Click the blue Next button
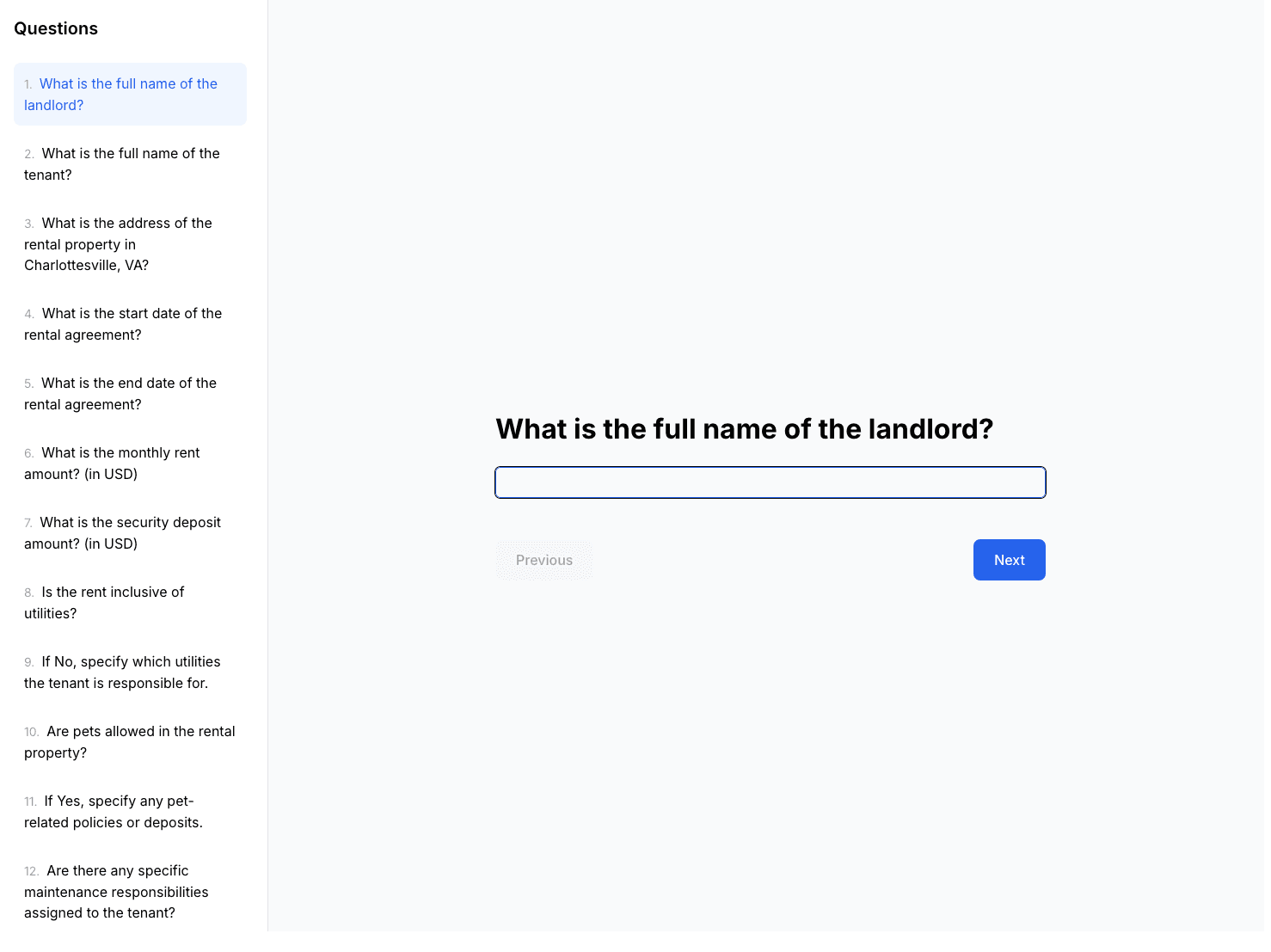This screenshot has height=952, width=1271. [1010, 560]
